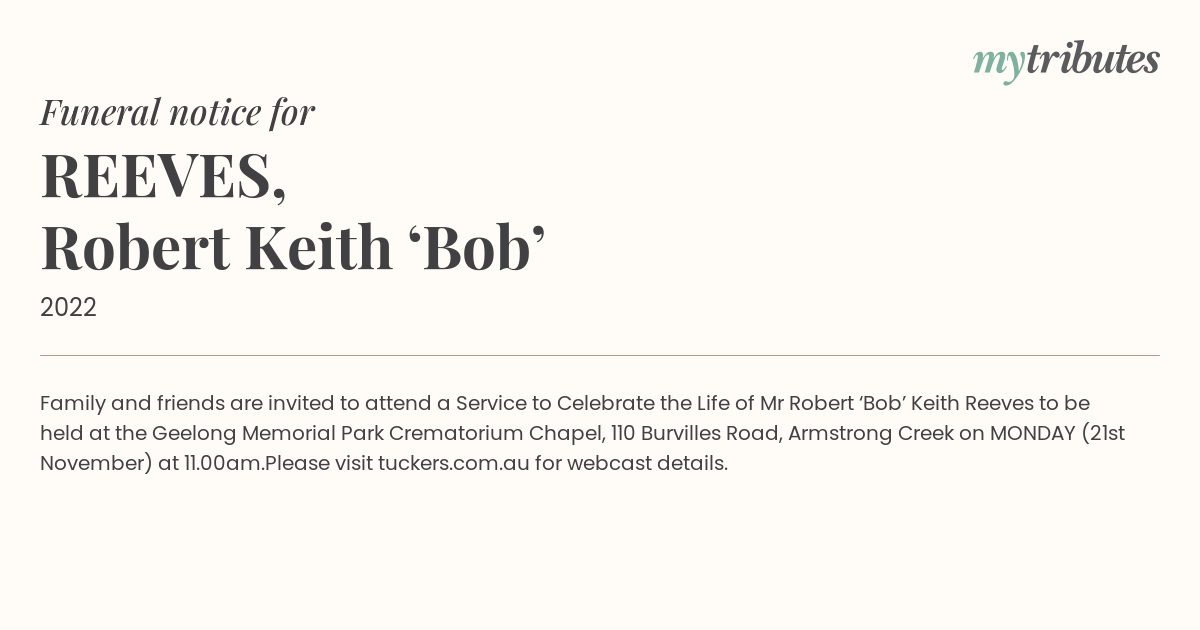Image resolution: width=1200 pixels, height=630 pixels.
Task: Click the 11.00am service time
Action: point(224,464)
